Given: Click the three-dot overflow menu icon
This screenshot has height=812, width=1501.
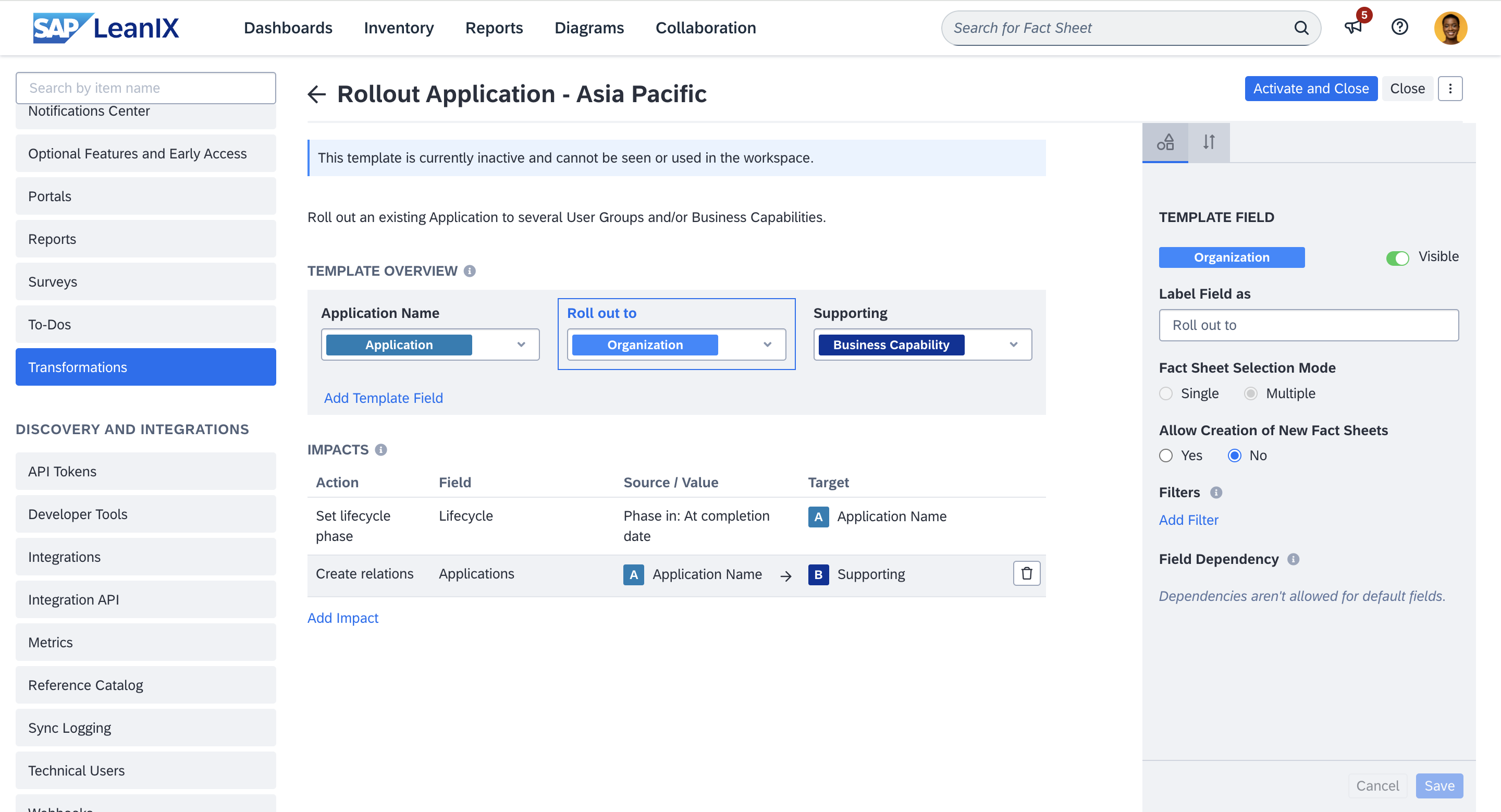Looking at the screenshot, I should coord(1450,88).
